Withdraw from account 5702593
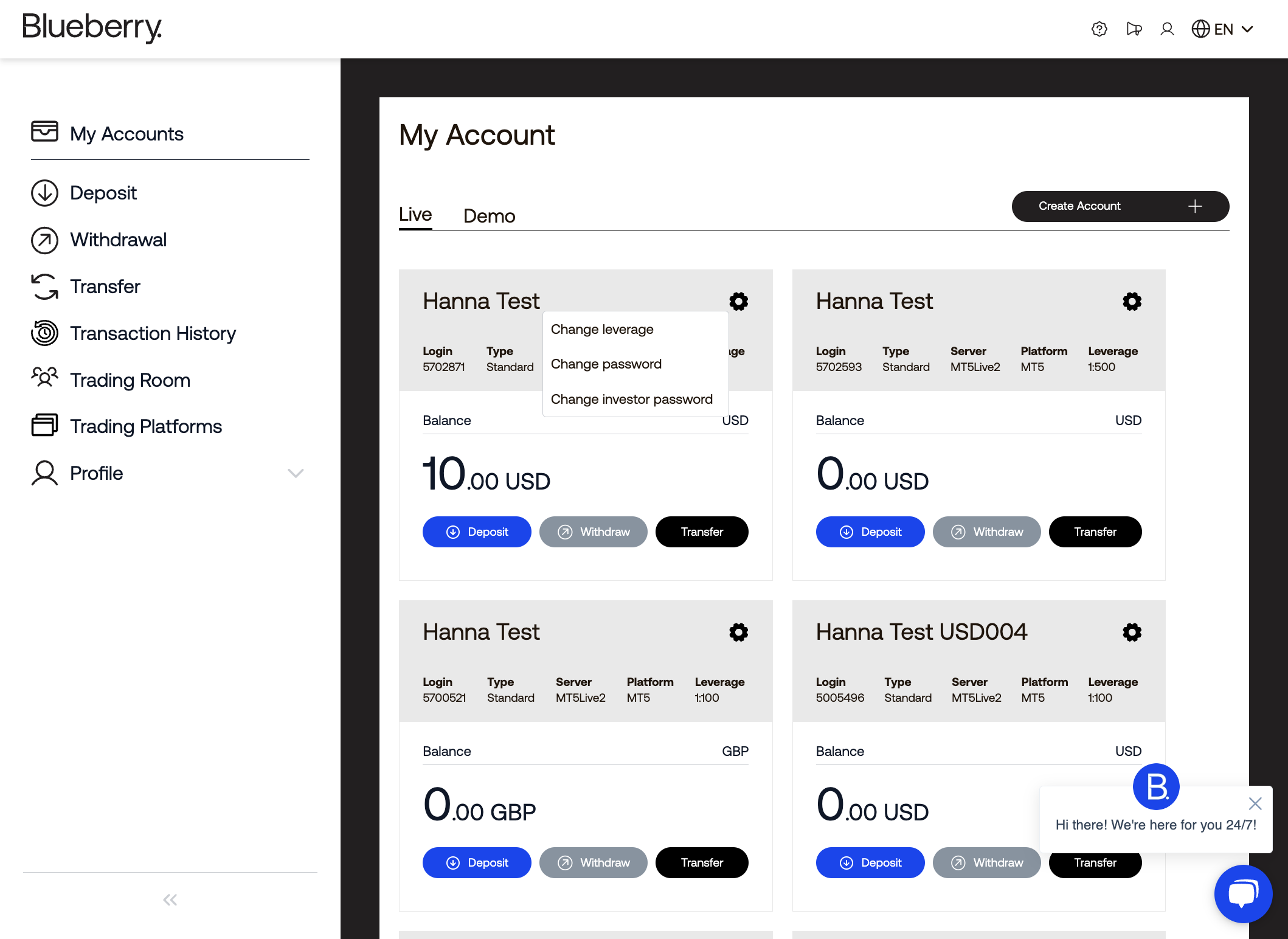 (987, 532)
